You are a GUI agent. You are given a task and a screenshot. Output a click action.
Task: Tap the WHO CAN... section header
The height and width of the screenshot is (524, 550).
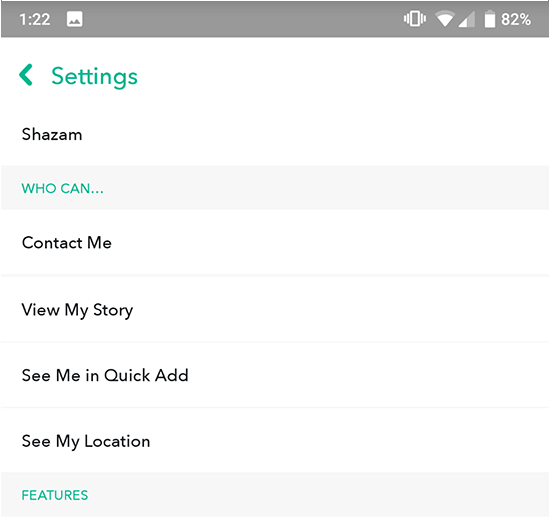point(62,188)
